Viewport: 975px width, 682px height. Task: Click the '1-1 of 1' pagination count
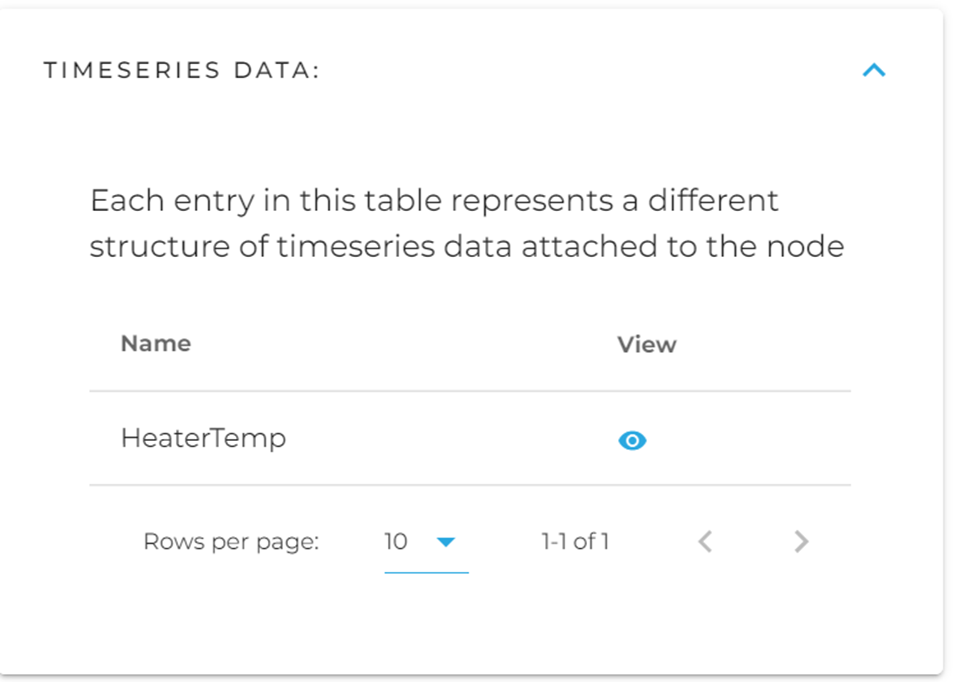pyautogui.click(x=575, y=542)
